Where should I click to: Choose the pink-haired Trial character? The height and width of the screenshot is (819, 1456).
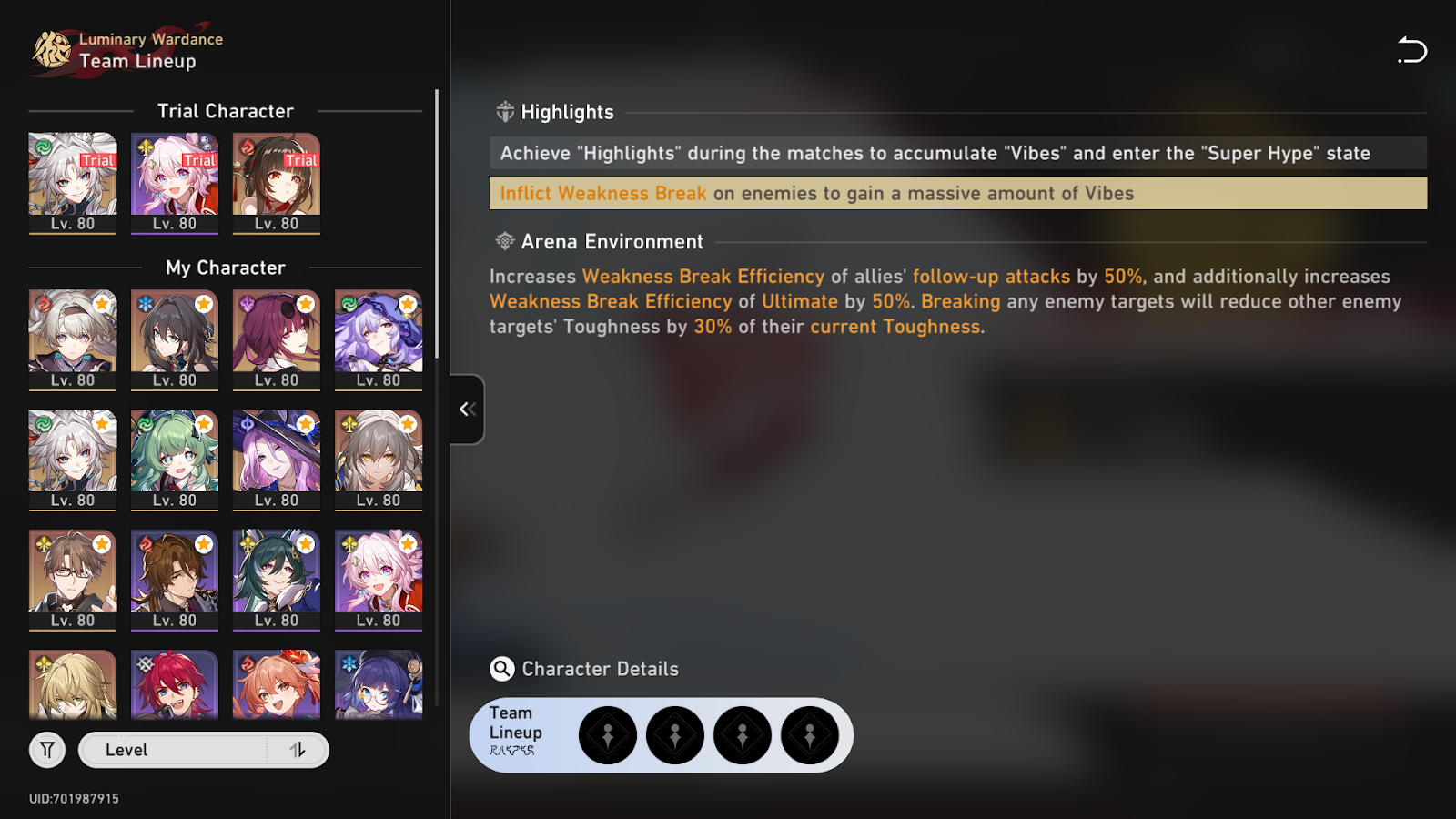175,183
